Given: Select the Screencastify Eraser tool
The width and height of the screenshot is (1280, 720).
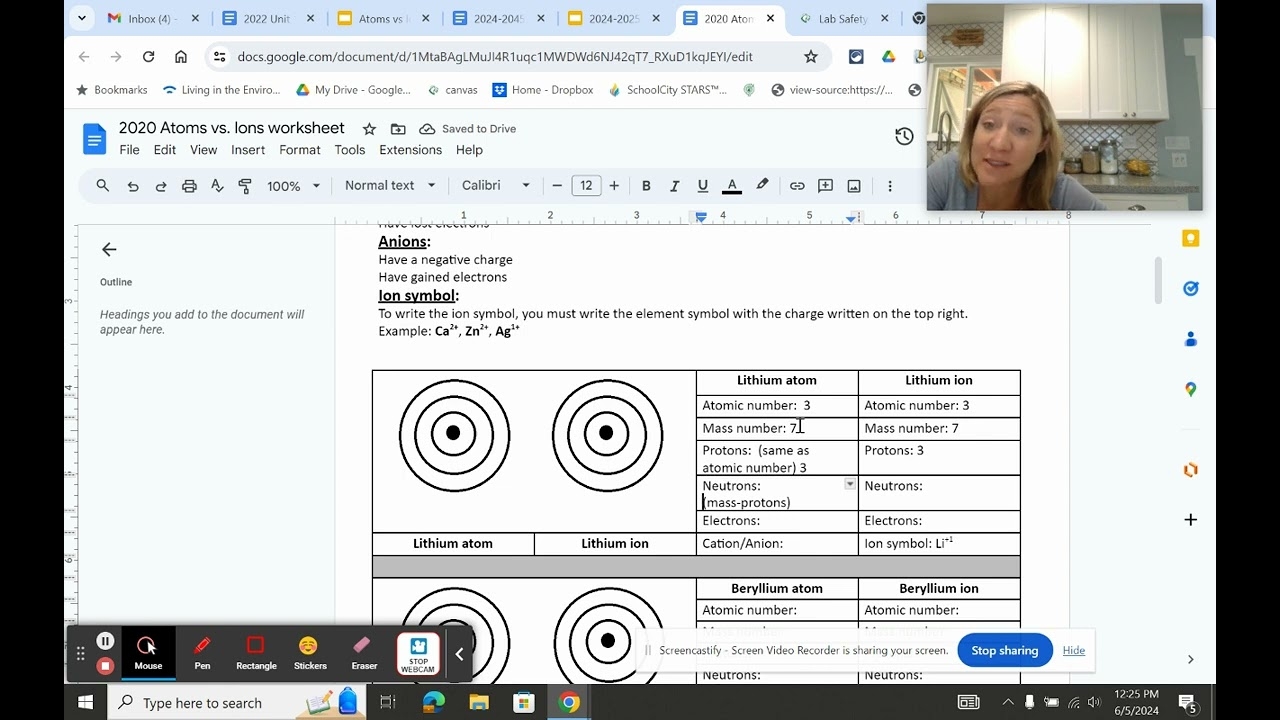Looking at the screenshot, I should [364, 653].
